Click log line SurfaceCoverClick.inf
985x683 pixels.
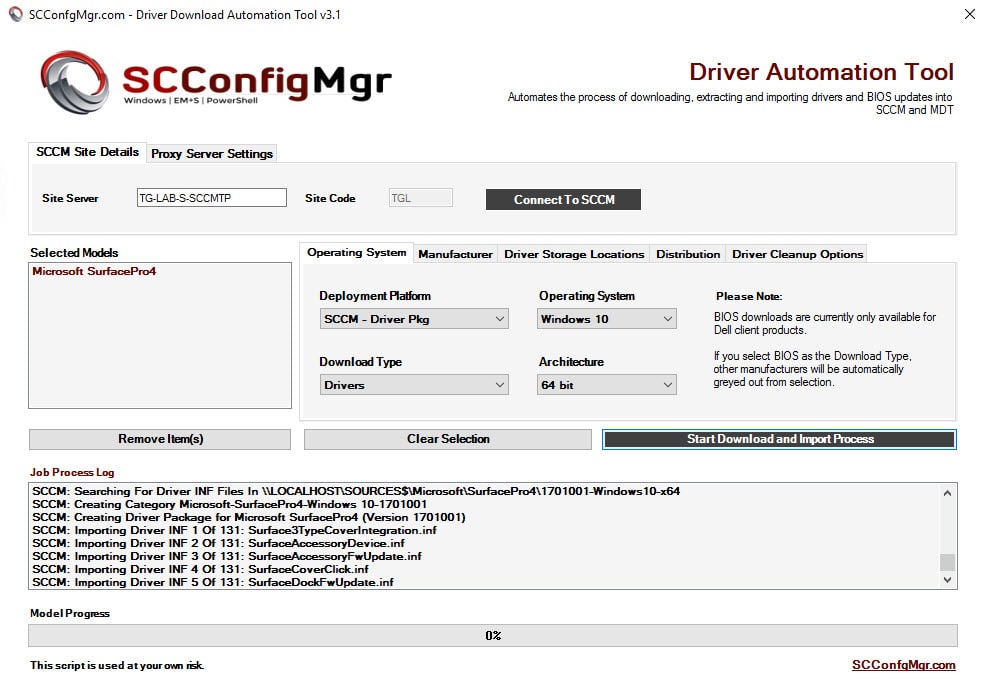tap(200, 569)
